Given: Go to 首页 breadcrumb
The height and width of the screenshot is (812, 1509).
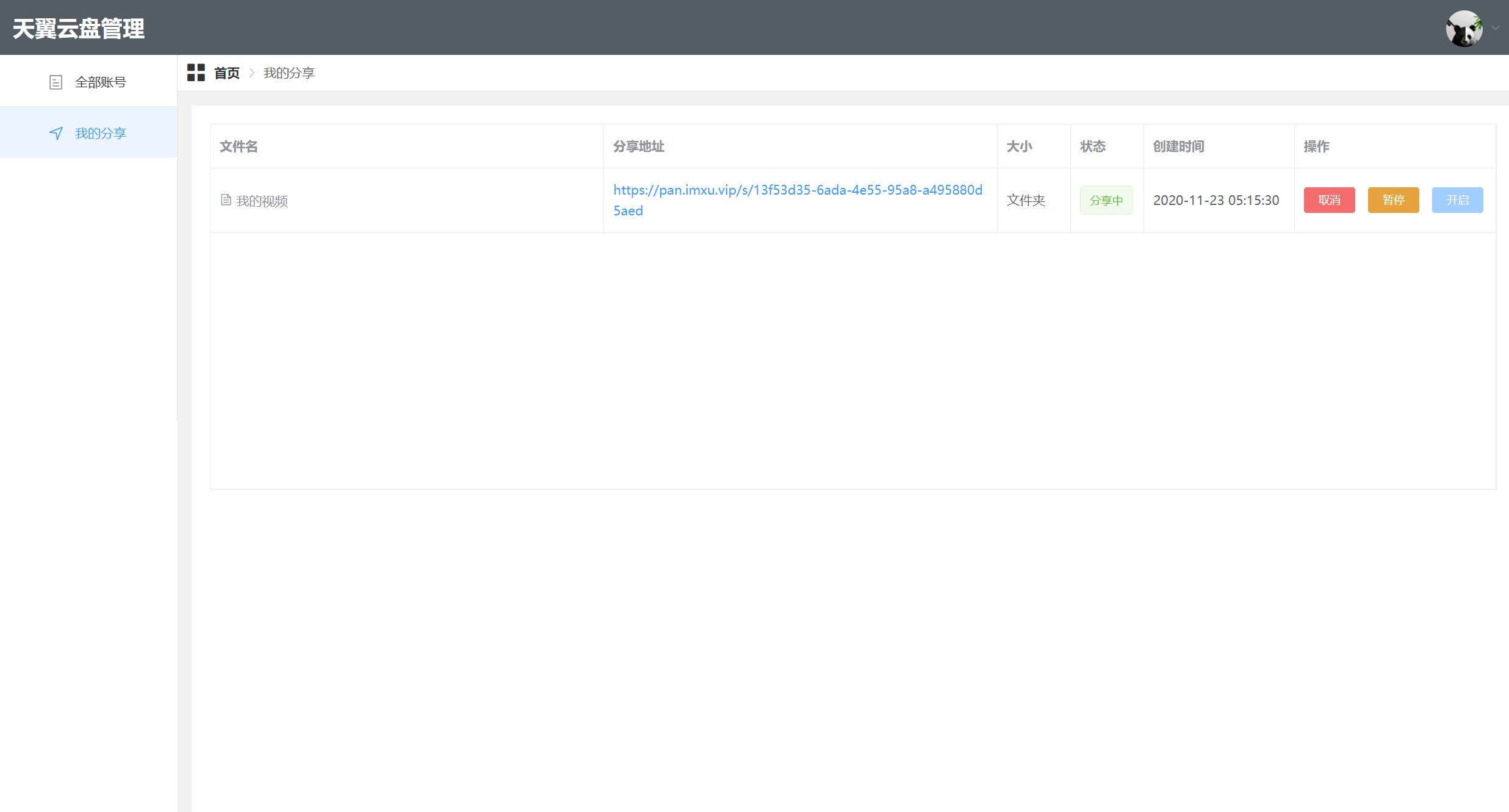Looking at the screenshot, I should point(227,73).
